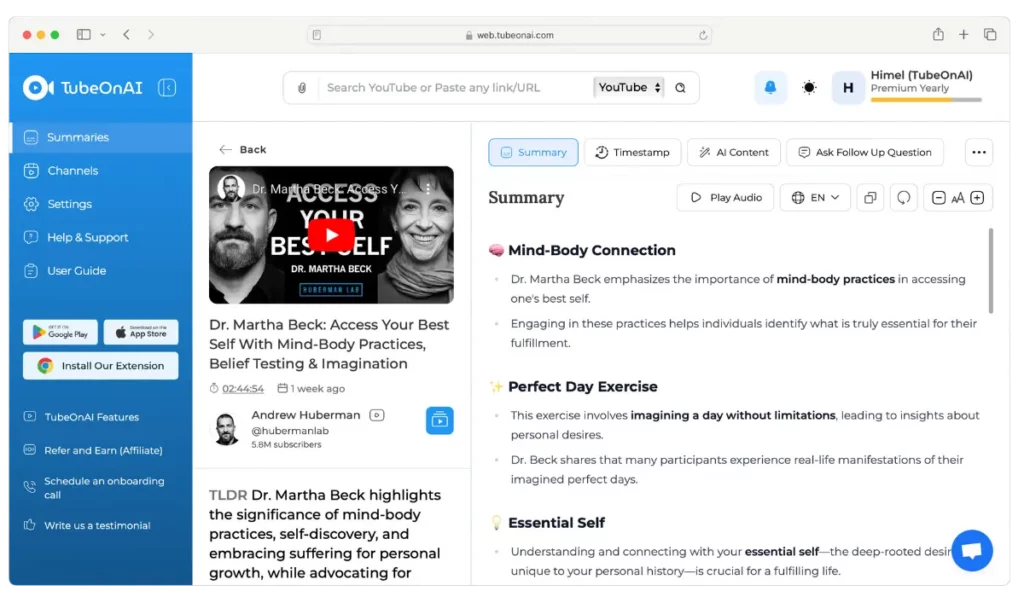Click the Google Play badge

(x=60, y=332)
